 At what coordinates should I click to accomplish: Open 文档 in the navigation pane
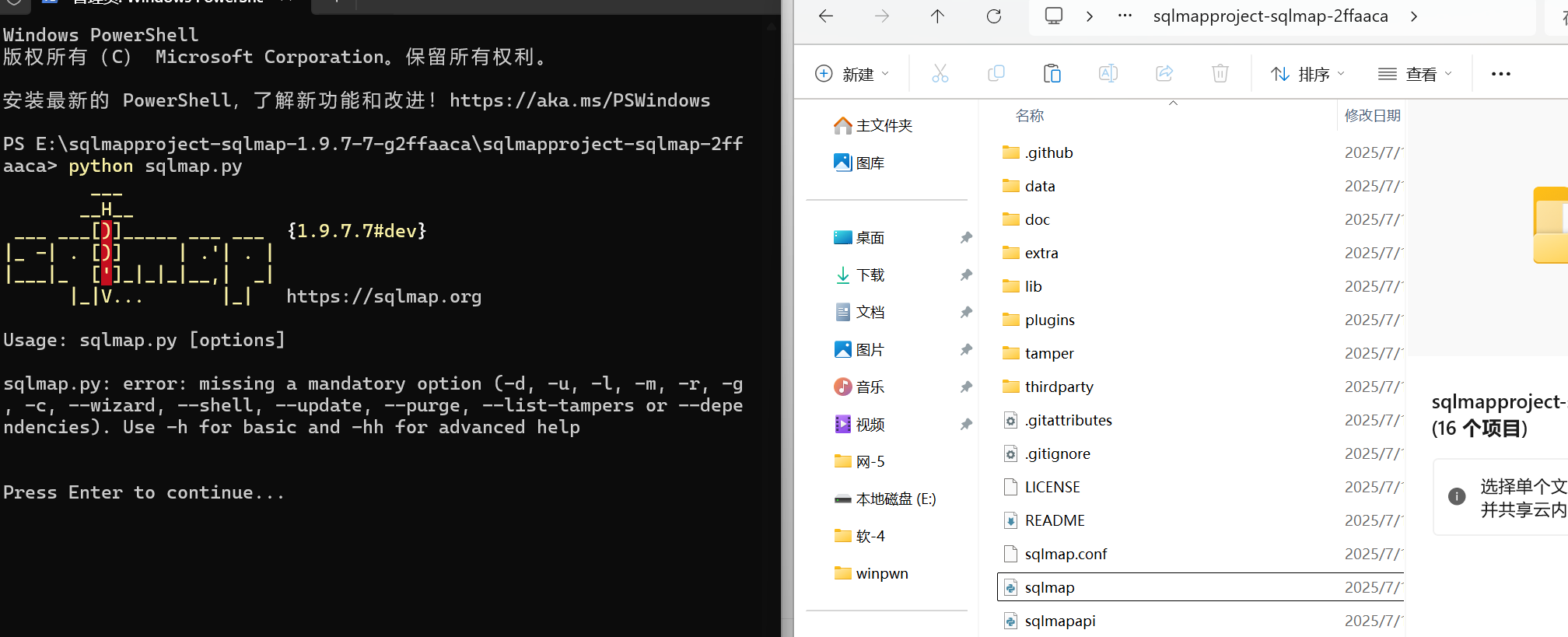[x=859, y=312]
